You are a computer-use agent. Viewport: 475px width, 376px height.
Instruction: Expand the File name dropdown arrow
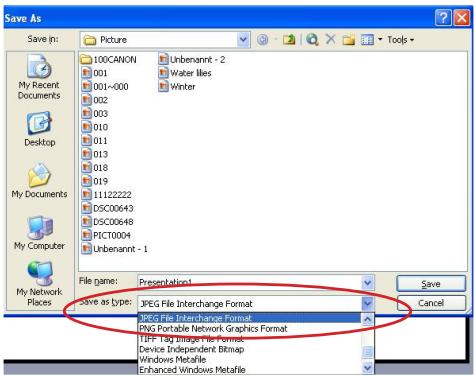[x=367, y=283]
